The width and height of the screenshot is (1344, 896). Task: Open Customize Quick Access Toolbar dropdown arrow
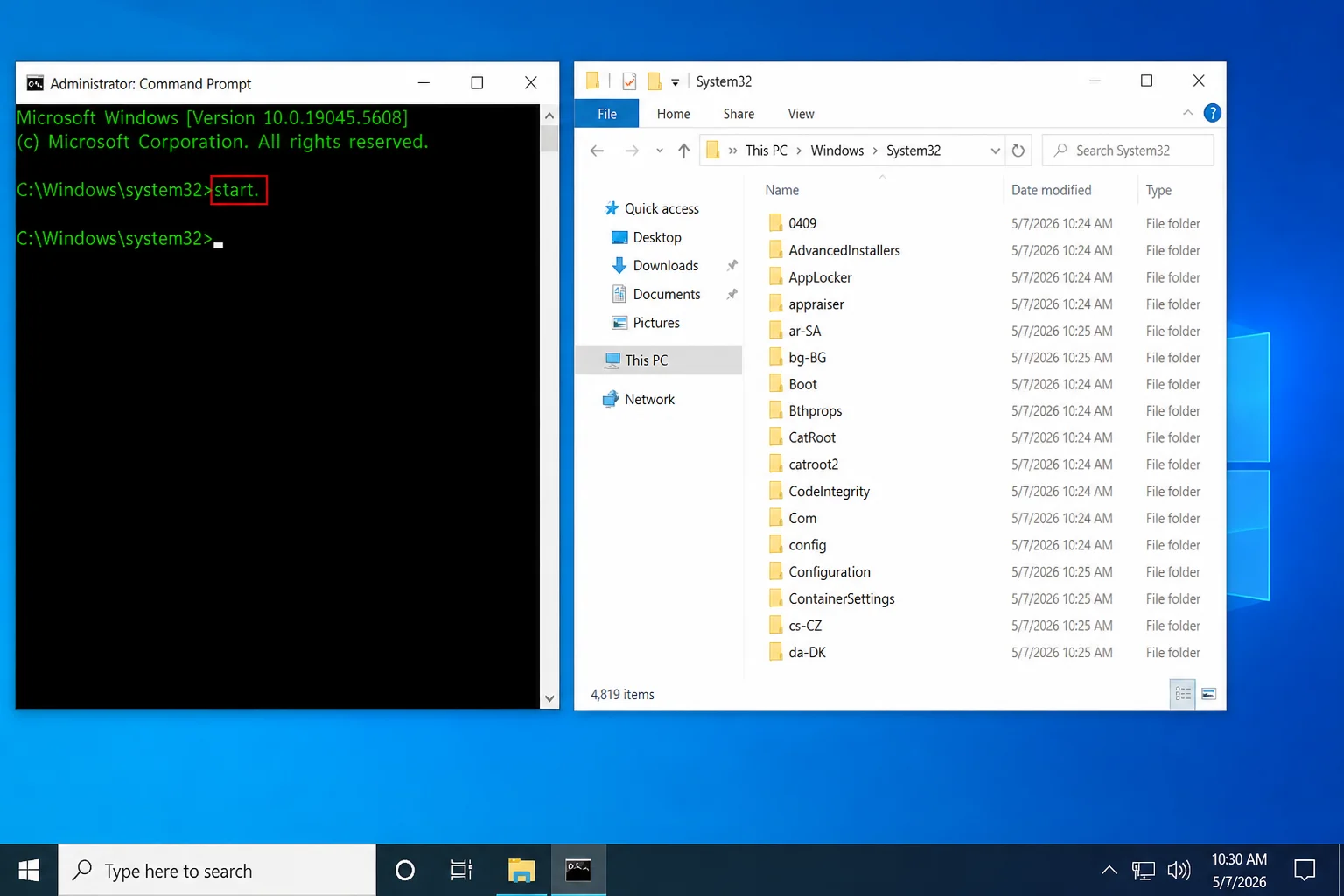coord(675,82)
